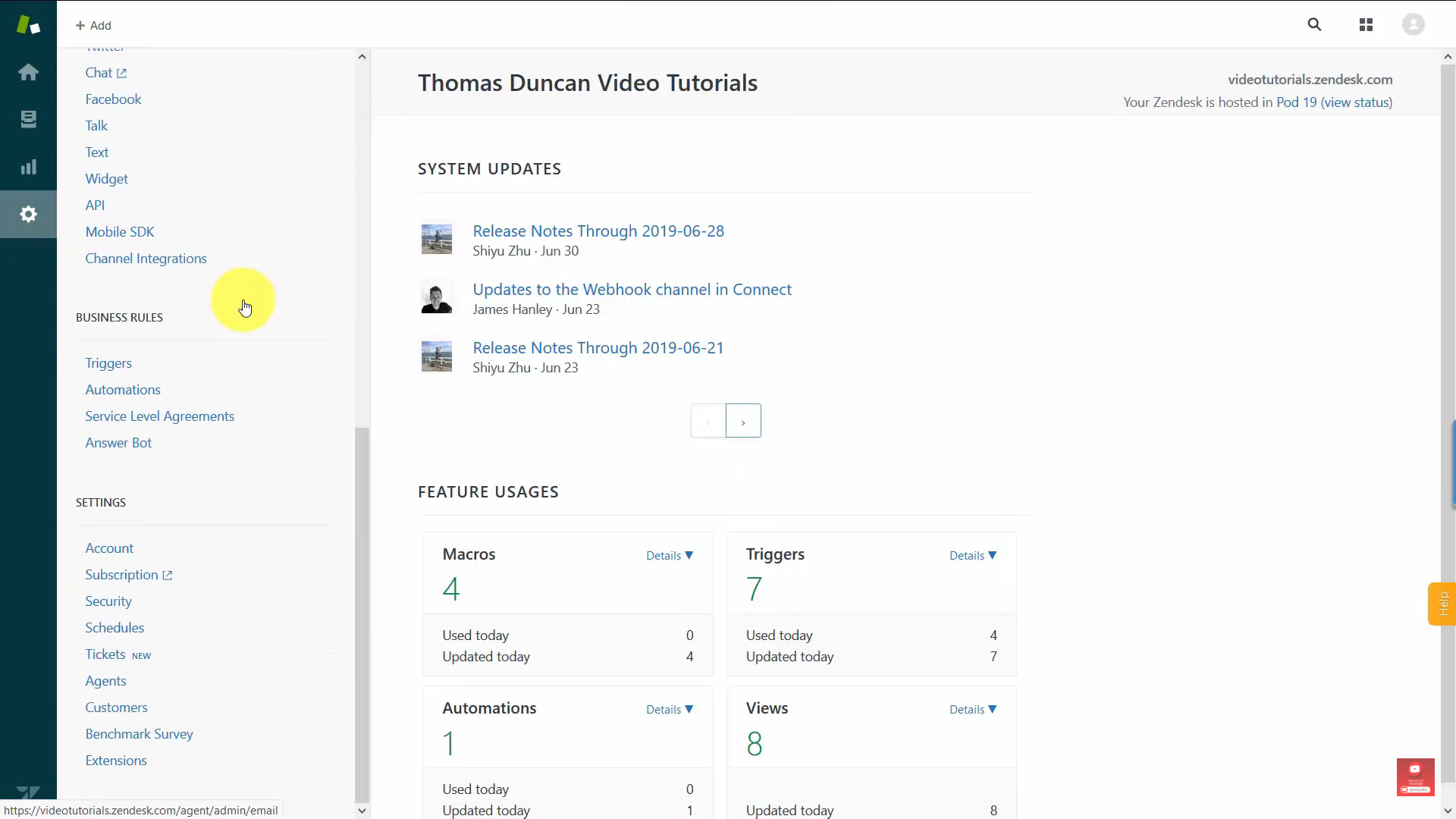Viewport: 1456px width, 819px height.
Task: Click the main page scroll down arrow
Action: tap(1448, 811)
